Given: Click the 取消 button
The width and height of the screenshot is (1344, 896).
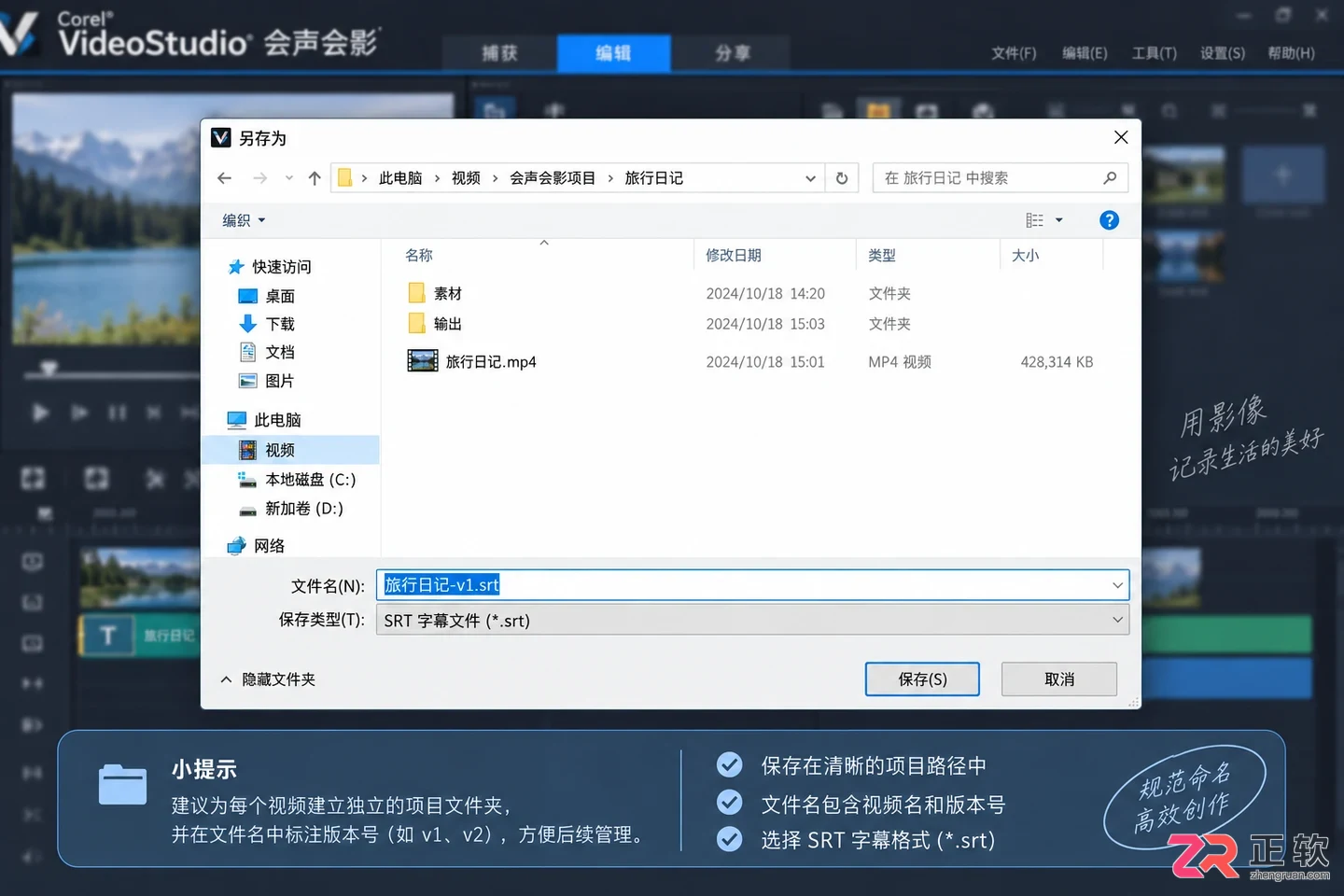Looking at the screenshot, I should (x=1059, y=679).
